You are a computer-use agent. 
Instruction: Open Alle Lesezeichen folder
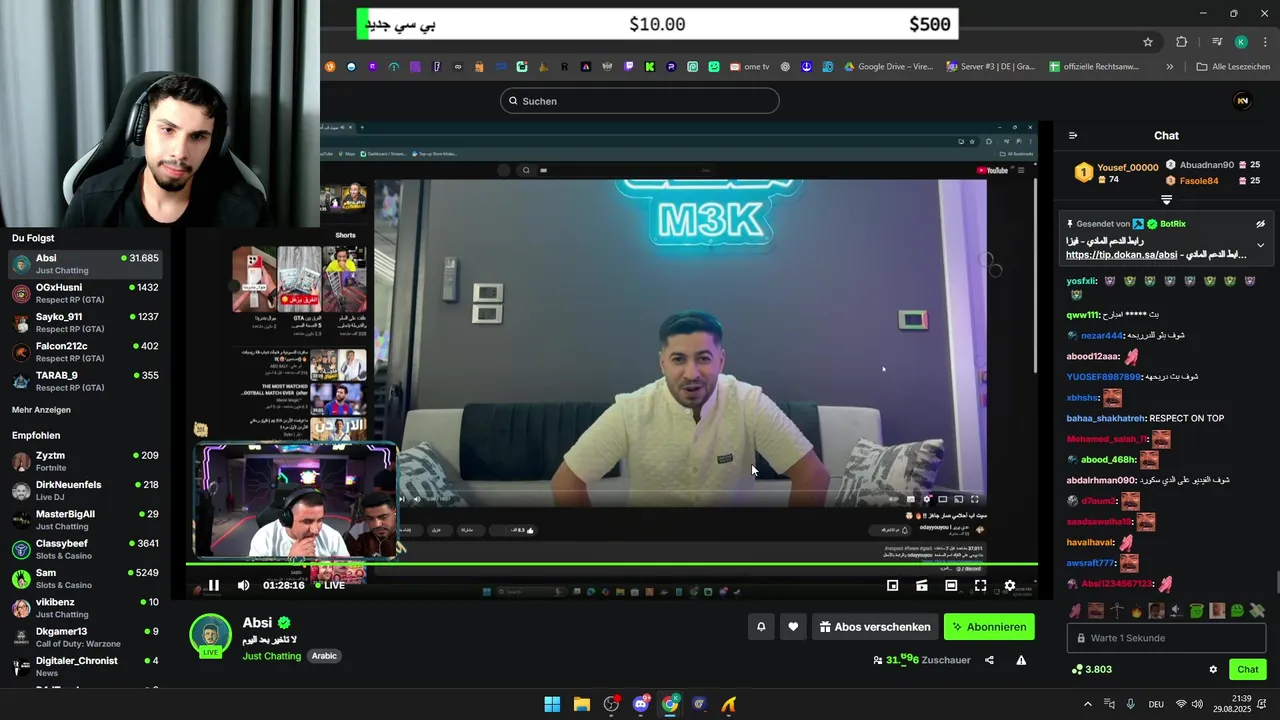(x=1233, y=67)
